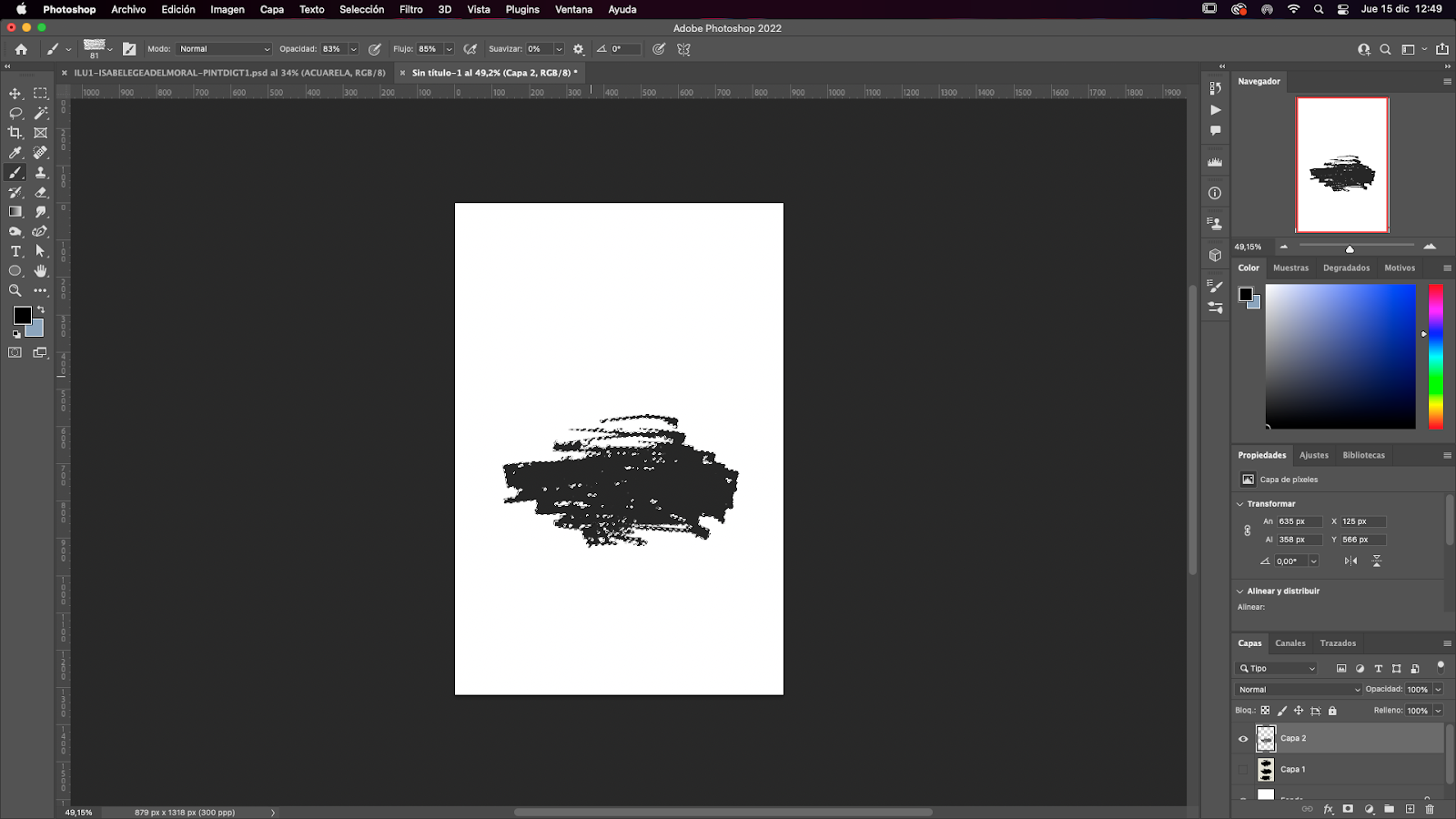1456x819 pixels.
Task: Create a new layer group folder
Action: pyautogui.click(x=1389, y=809)
